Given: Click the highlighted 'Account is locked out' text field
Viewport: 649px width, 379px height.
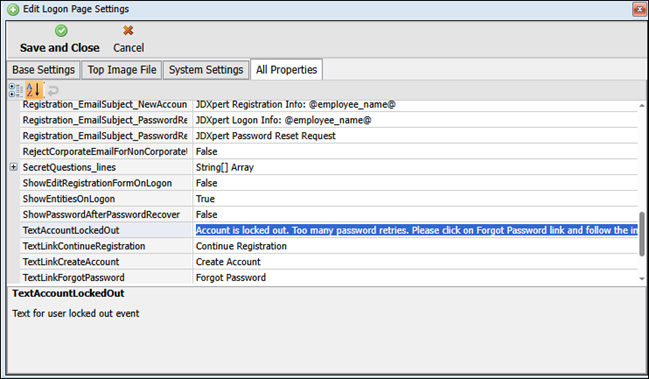Looking at the screenshot, I should 415,230.
